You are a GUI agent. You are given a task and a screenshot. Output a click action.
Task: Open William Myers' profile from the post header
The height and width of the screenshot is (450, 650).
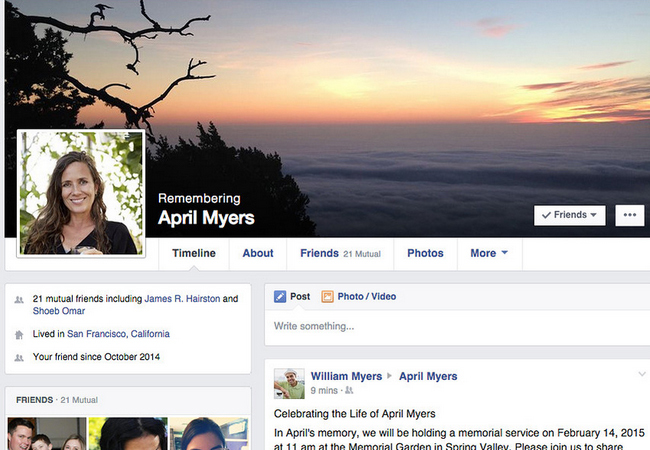click(346, 376)
